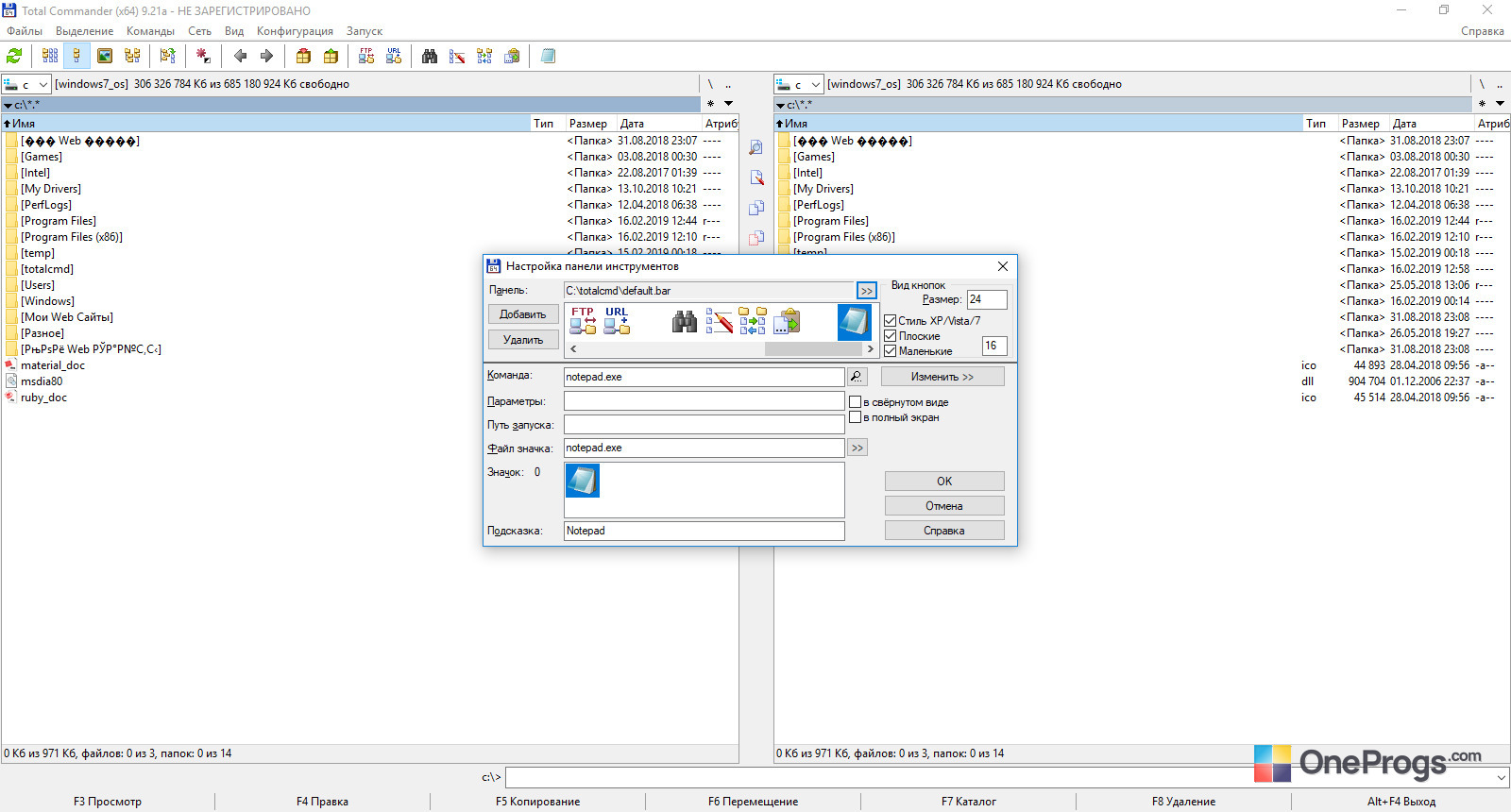Open the Команды menu
1511x812 pixels.
coord(150,31)
